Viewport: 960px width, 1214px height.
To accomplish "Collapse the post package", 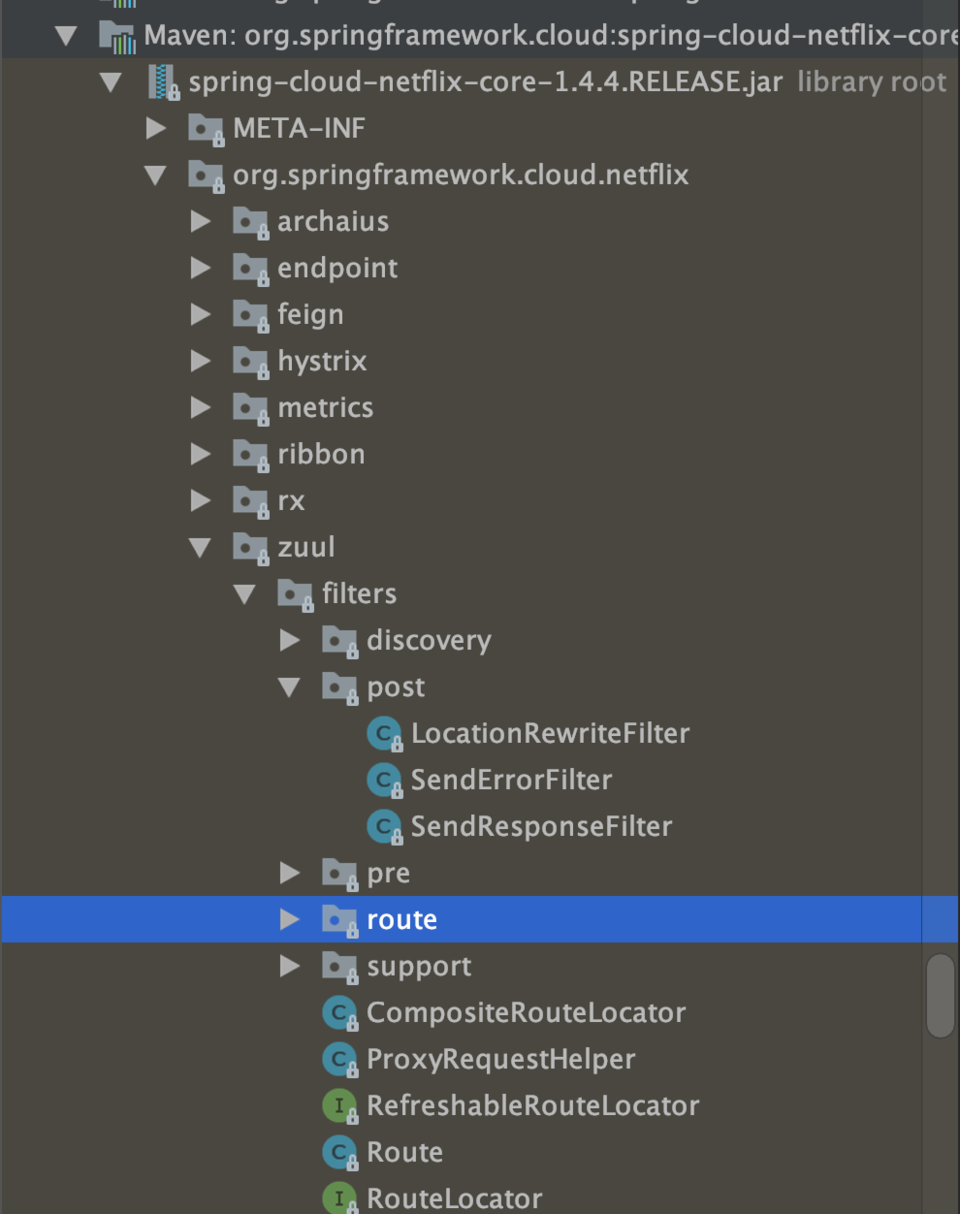I will click(289, 687).
